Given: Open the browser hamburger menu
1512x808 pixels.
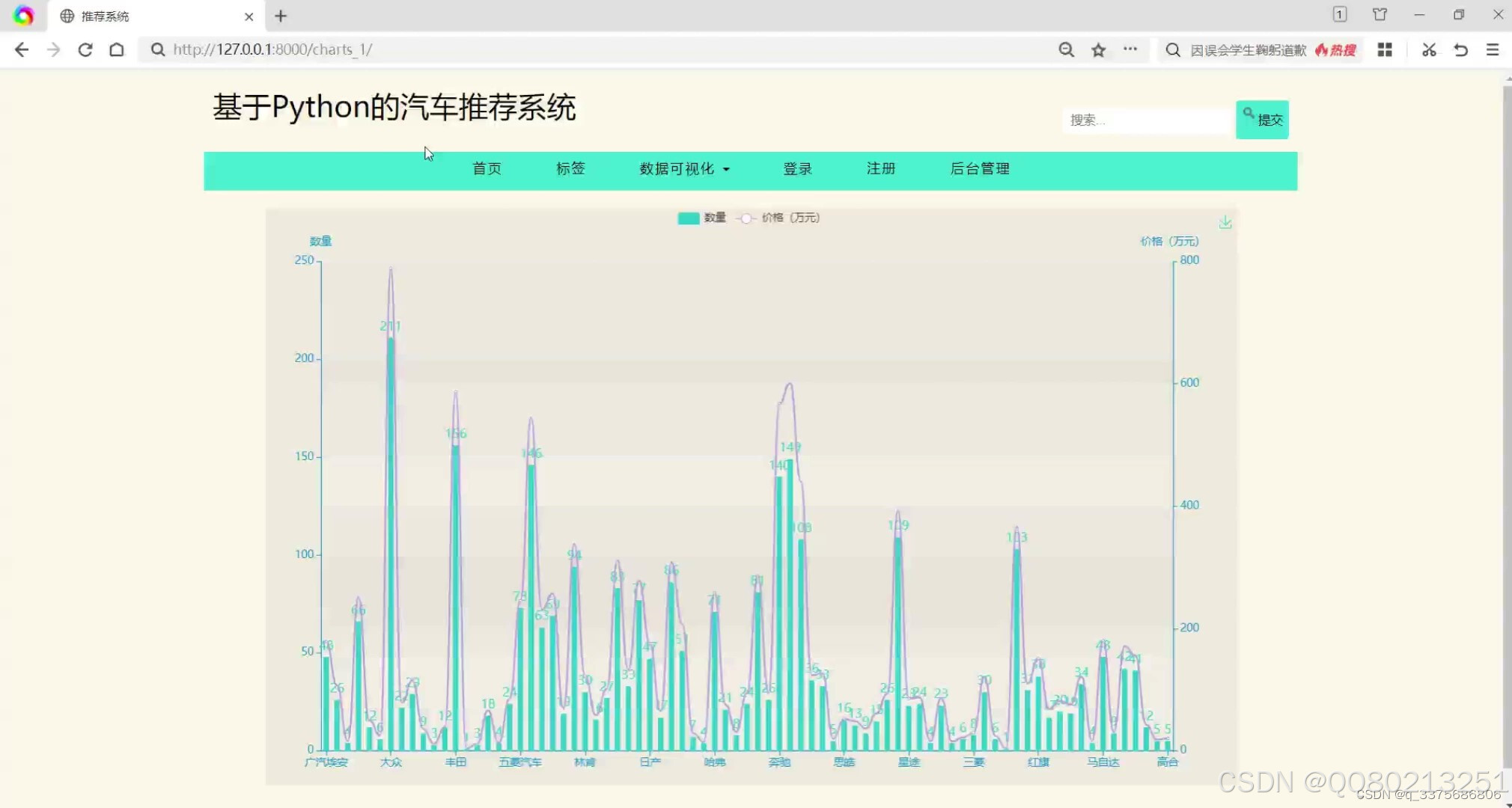Looking at the screenshot, I should coord(1494,49).
